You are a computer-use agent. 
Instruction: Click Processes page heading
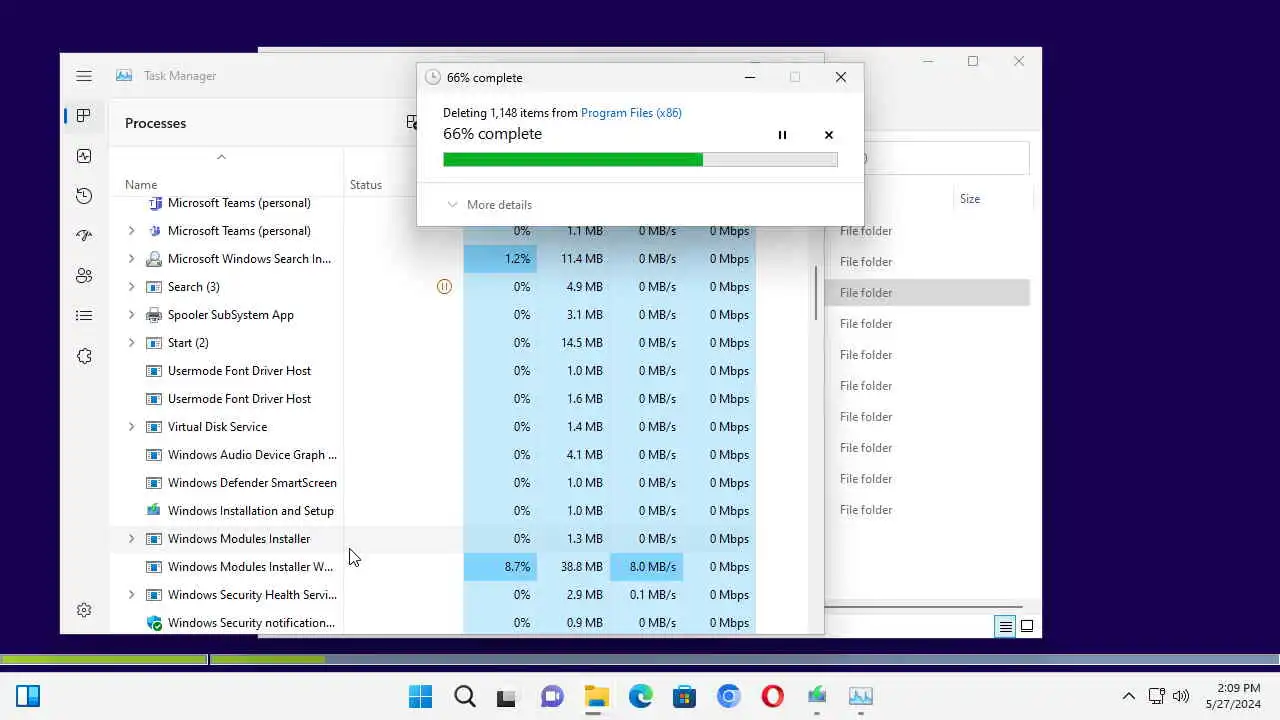coord(155,123)
